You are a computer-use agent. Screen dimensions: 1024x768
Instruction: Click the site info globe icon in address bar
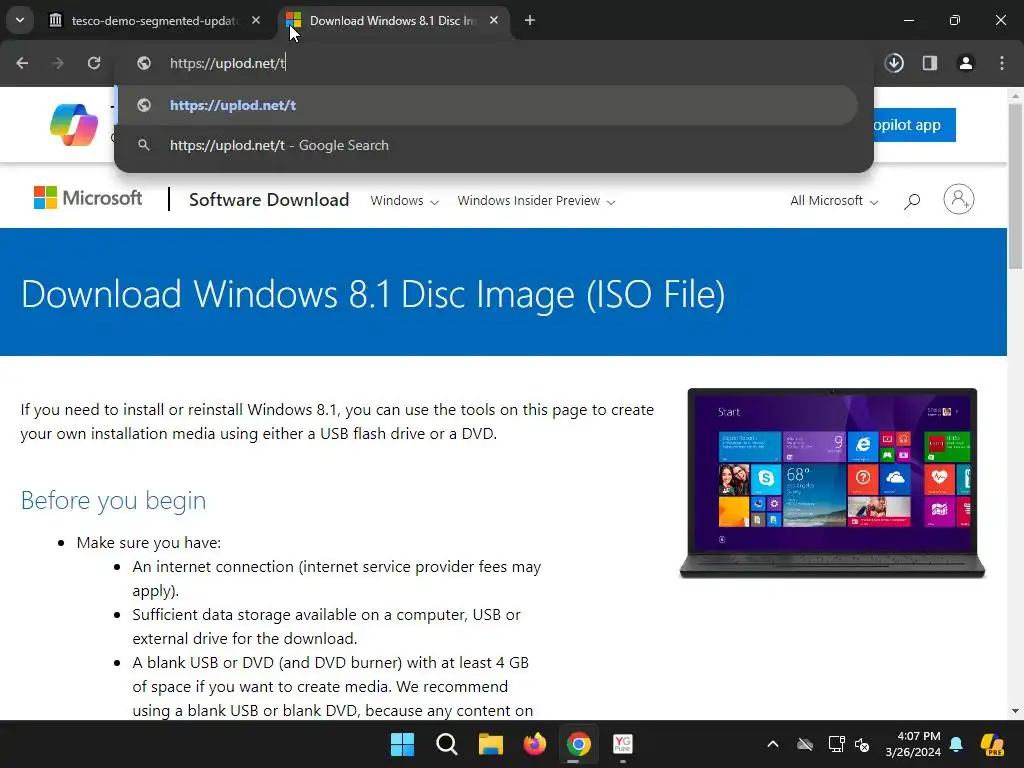[x=144, y=63]
